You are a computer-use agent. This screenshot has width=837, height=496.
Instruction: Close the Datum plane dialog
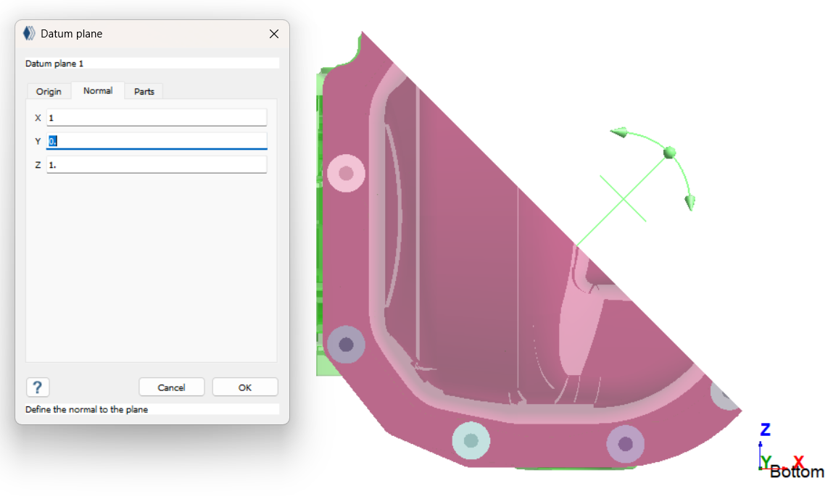[274, 33]
